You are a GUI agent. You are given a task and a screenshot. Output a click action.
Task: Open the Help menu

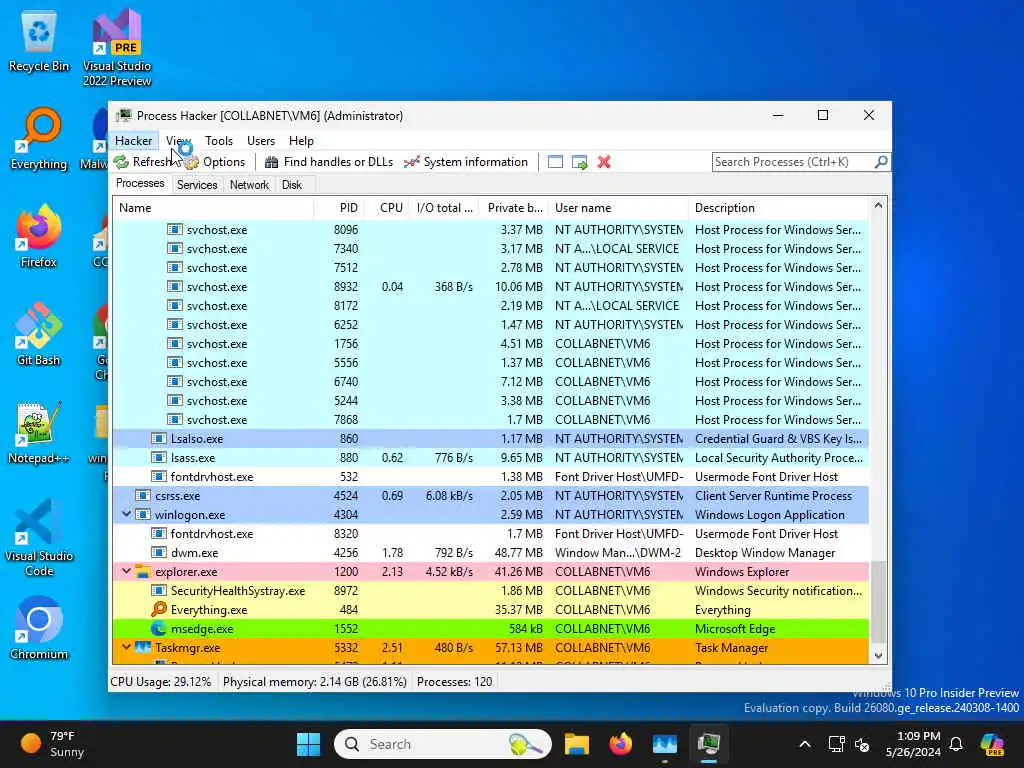point(301,140)
